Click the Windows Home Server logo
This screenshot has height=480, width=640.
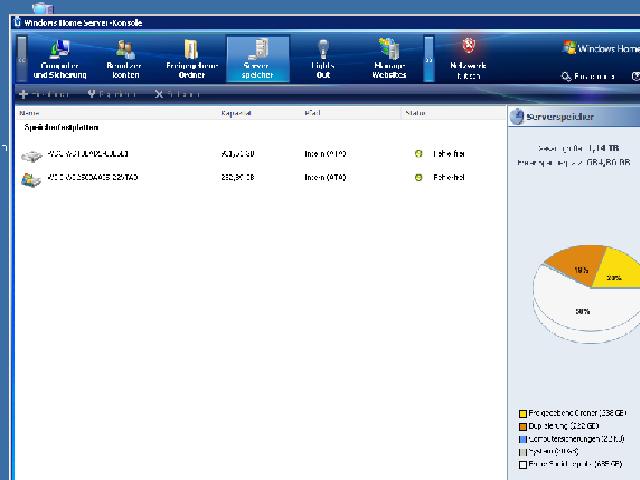click(x=601, y=48)
